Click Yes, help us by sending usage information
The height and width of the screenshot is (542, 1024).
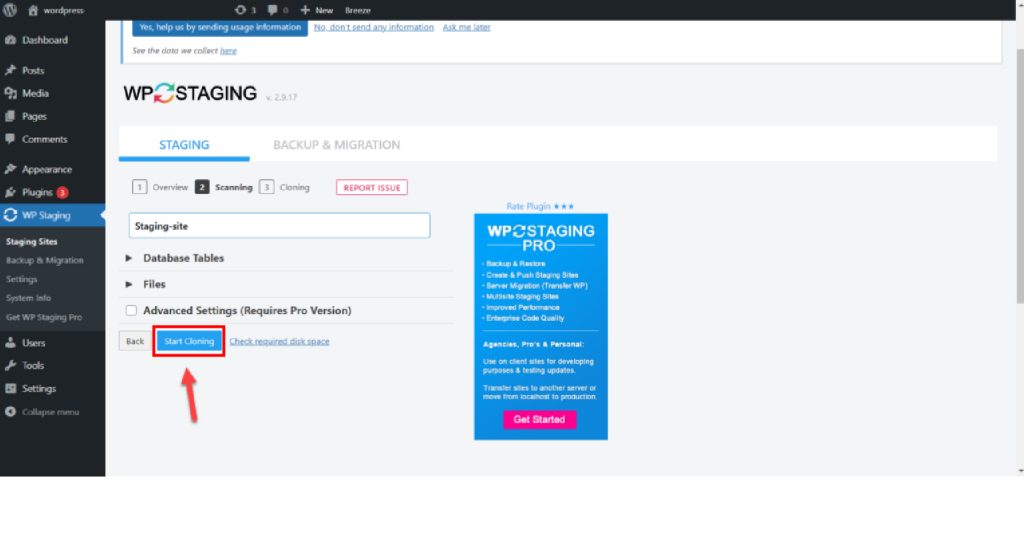tap(220, 27)
